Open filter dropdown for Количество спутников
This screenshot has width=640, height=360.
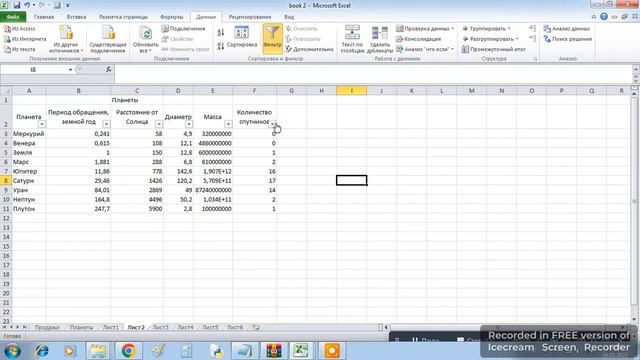[273, 124]
